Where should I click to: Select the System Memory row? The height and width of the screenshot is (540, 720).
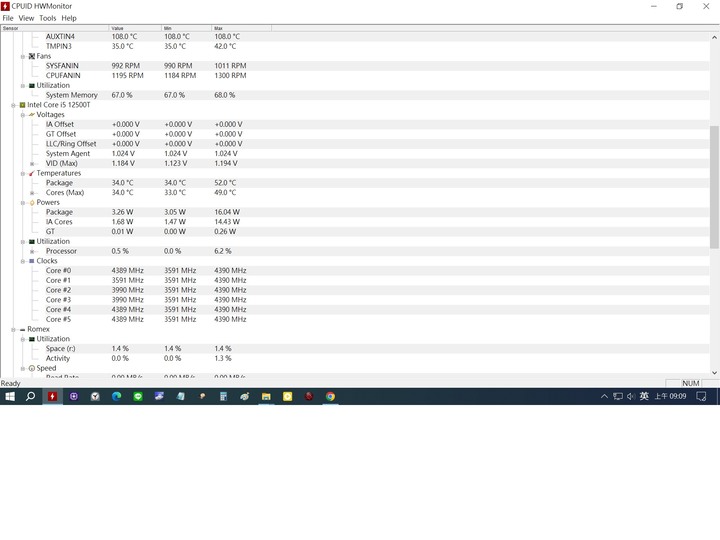(355, 95)
